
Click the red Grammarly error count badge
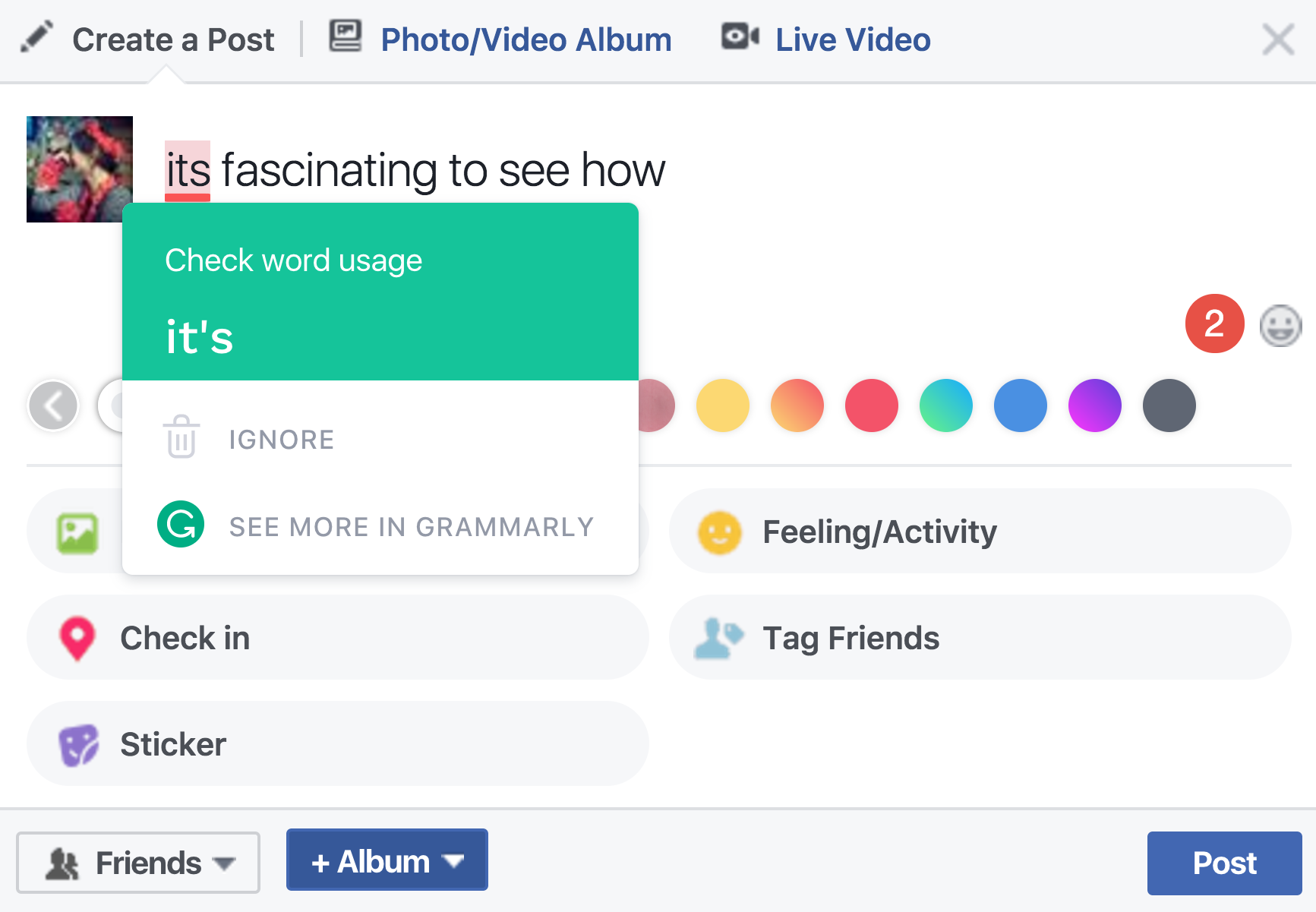point(1214,324)
